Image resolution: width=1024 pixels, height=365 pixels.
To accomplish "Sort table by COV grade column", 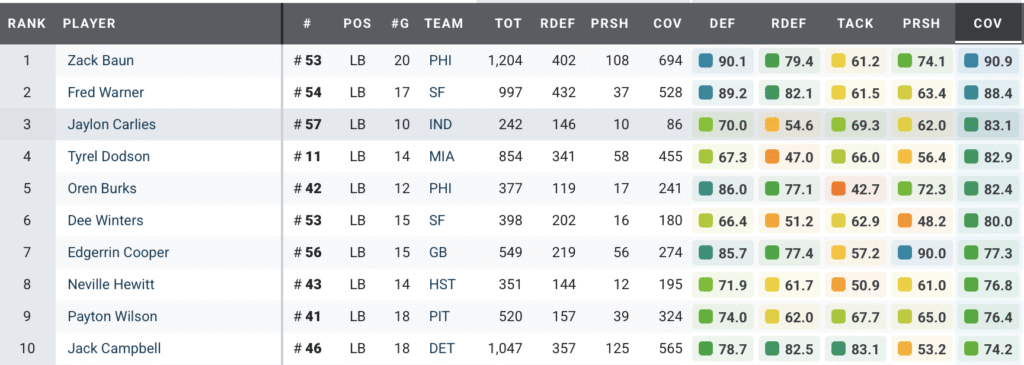I will pyautogui.click(x=987, y=24).
